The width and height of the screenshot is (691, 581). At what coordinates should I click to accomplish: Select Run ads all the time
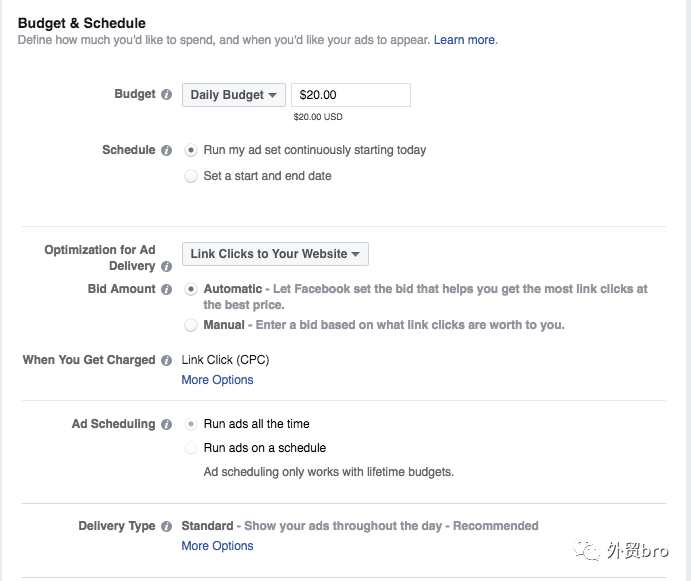[x=191, y=425]
